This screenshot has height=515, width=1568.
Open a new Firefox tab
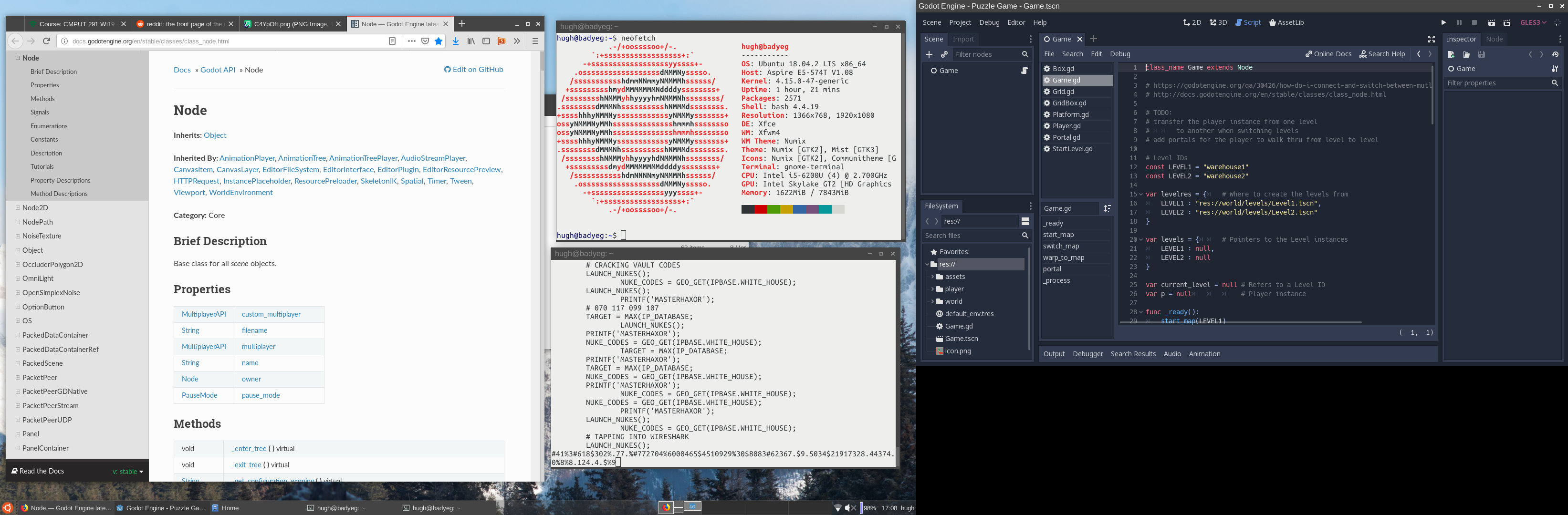point(461,24)
